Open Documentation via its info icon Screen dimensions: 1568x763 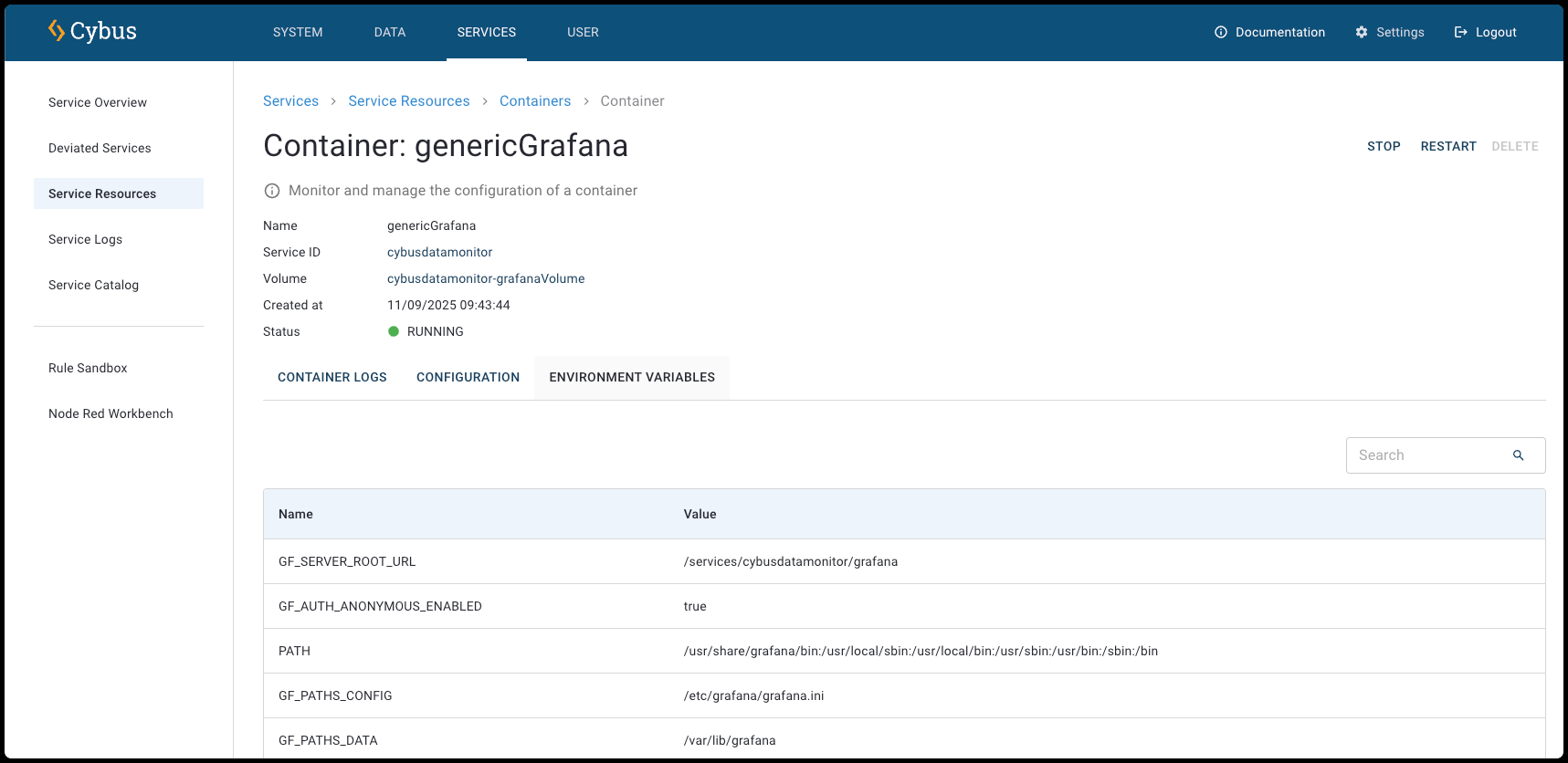pos(1221,32)
